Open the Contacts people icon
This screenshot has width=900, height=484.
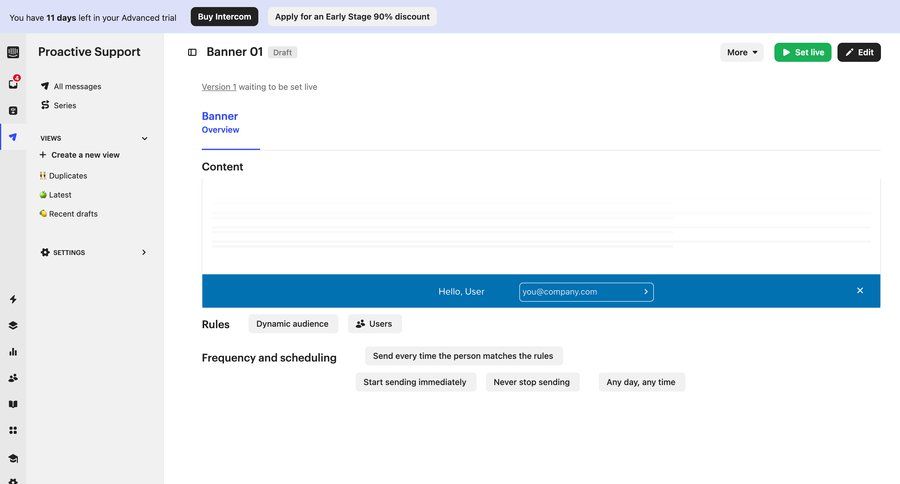[x=13, y=378]
